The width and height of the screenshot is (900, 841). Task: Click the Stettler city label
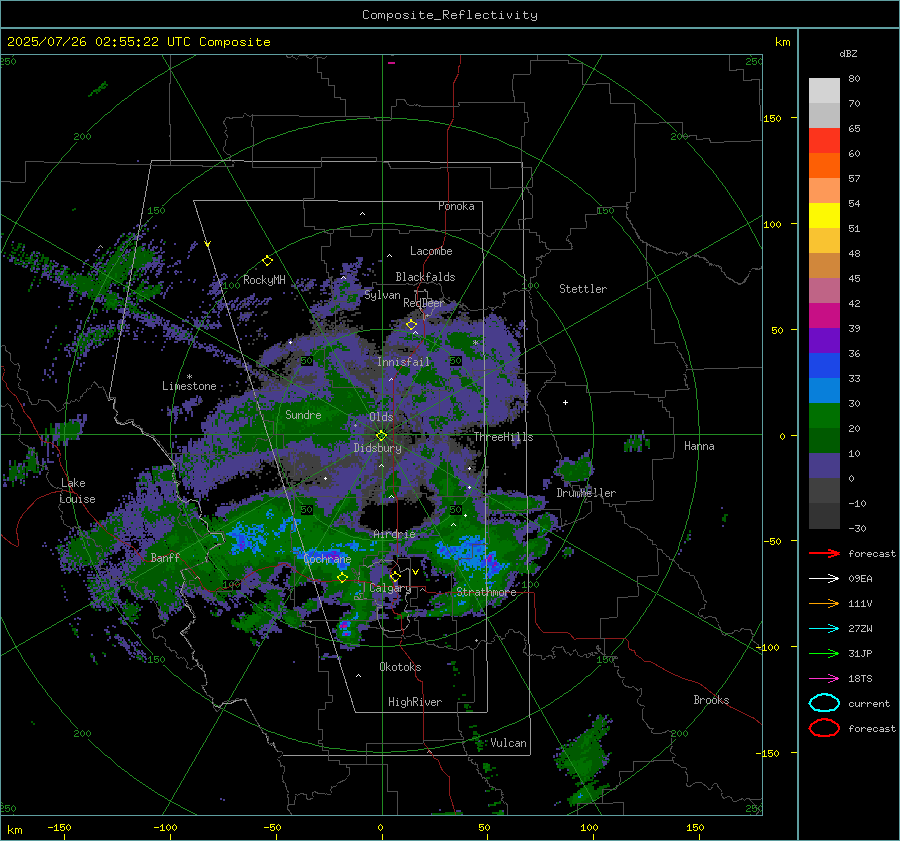[583, 289]
